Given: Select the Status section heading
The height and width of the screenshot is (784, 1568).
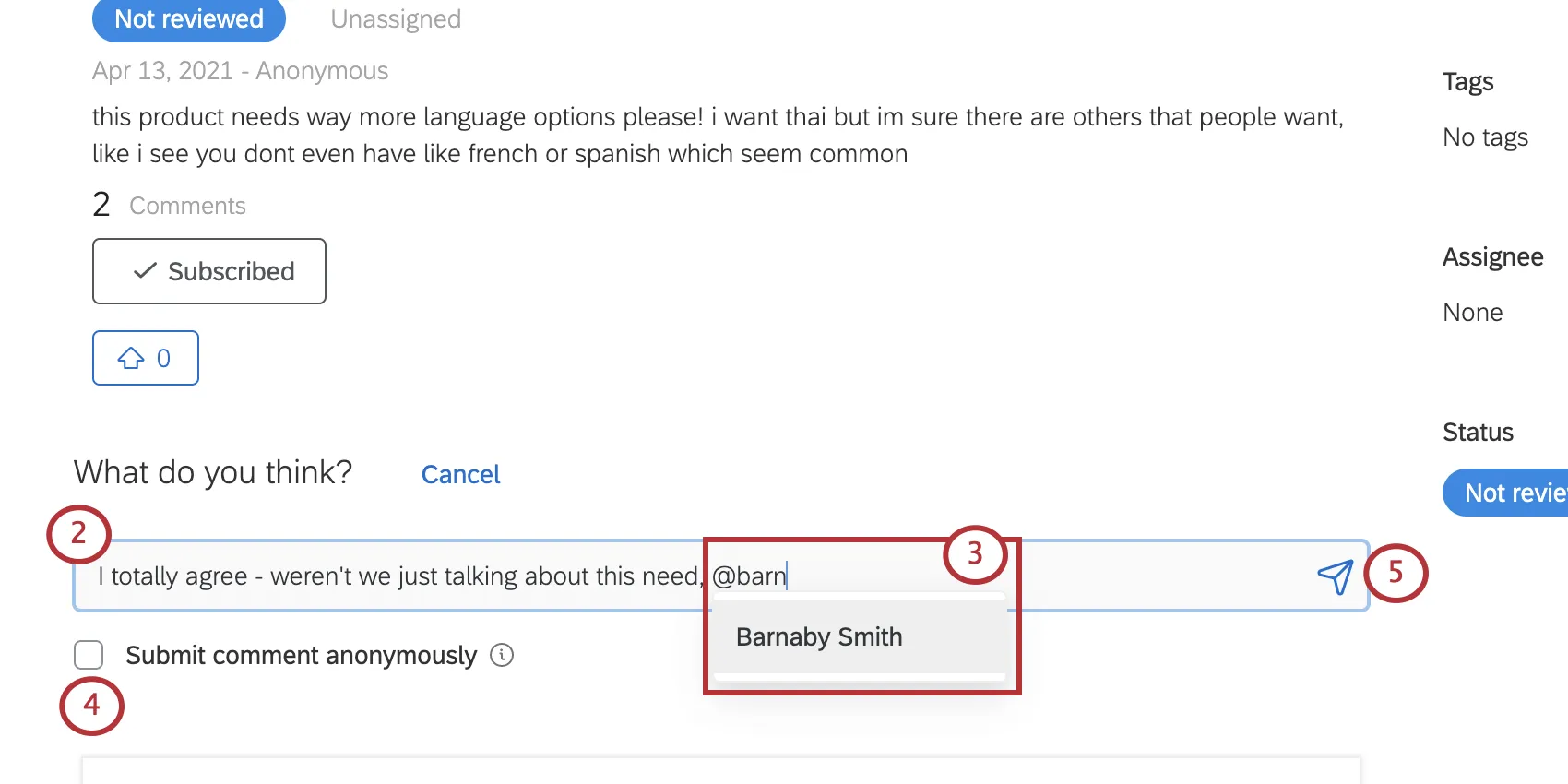Looking at the screenshot, I should click(x=1477, y=431).
